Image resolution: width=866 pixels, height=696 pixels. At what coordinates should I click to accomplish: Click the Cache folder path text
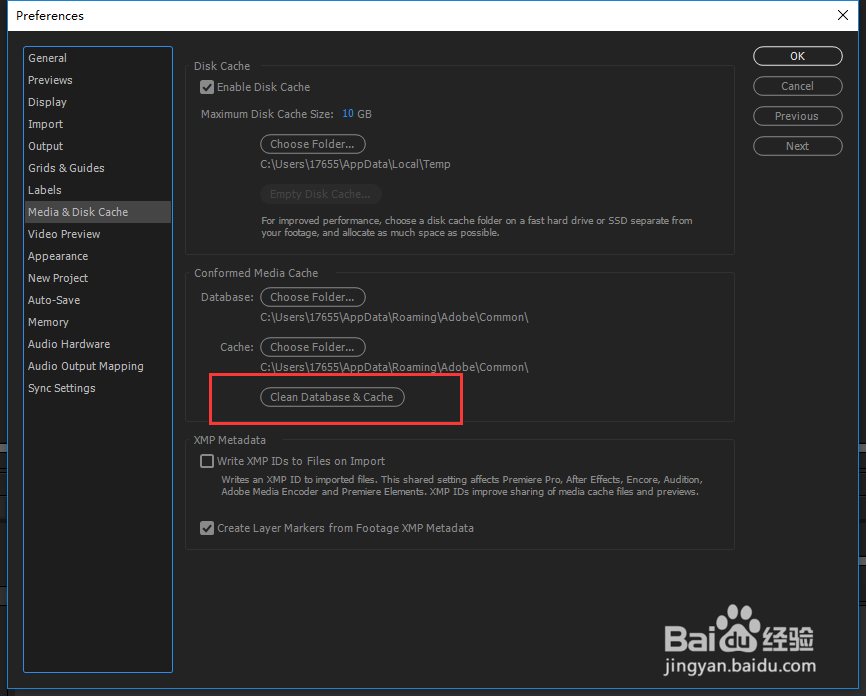click(x=394, y=367)
